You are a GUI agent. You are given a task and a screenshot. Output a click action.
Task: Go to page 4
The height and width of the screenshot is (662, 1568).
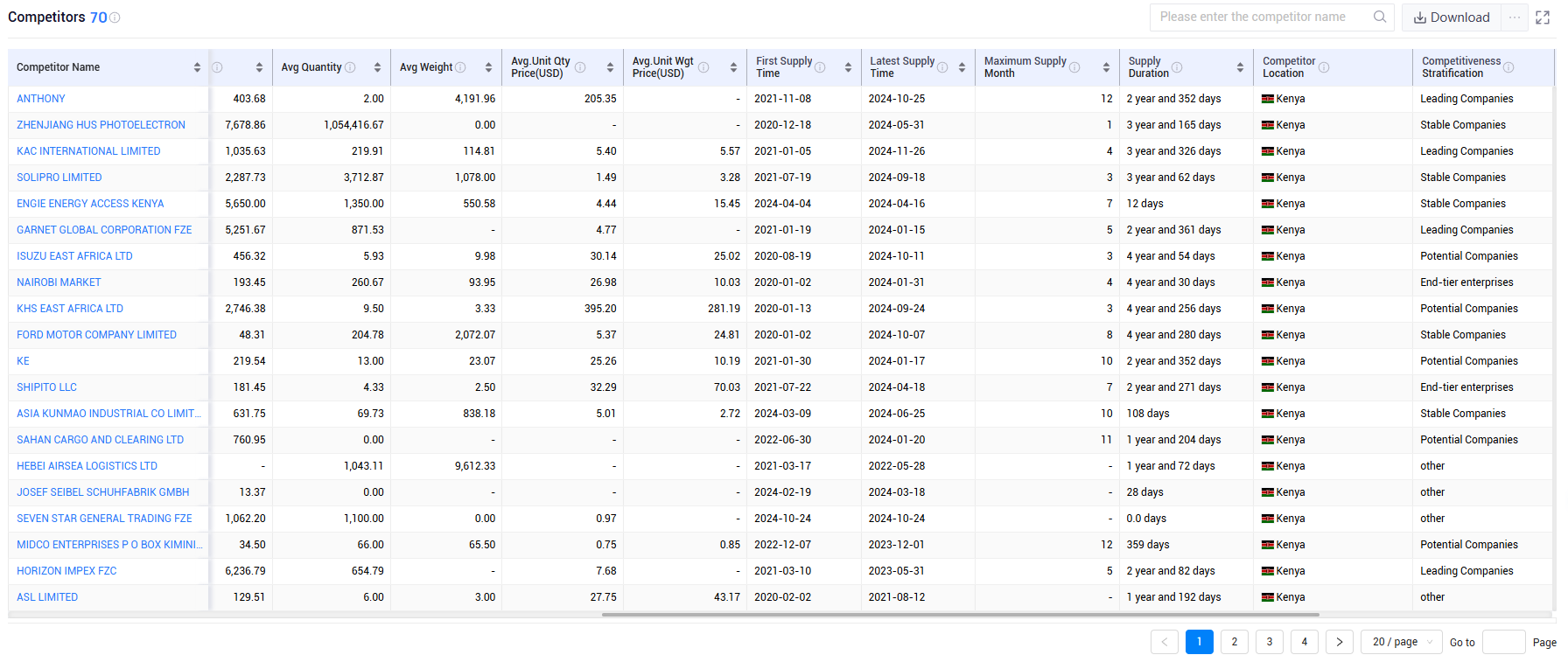[x=1305, y=642]
